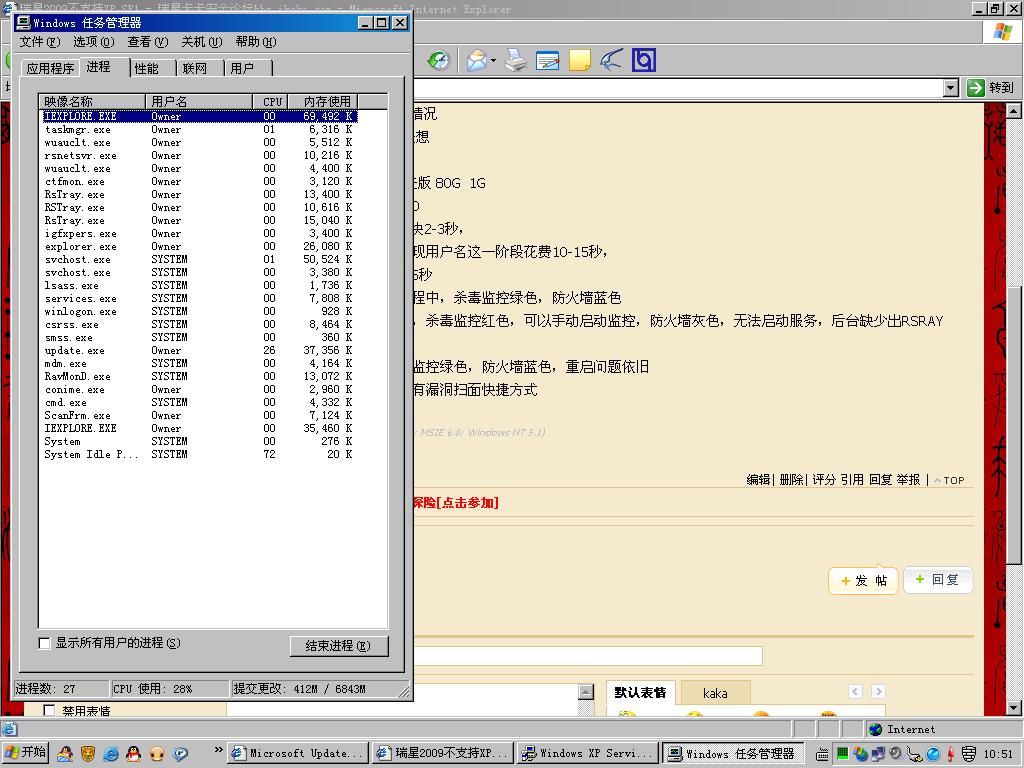Viewport: 1024px width, 768px height.
Task: Click the 举报 link on the forum post
Action: tap(908, 480)
